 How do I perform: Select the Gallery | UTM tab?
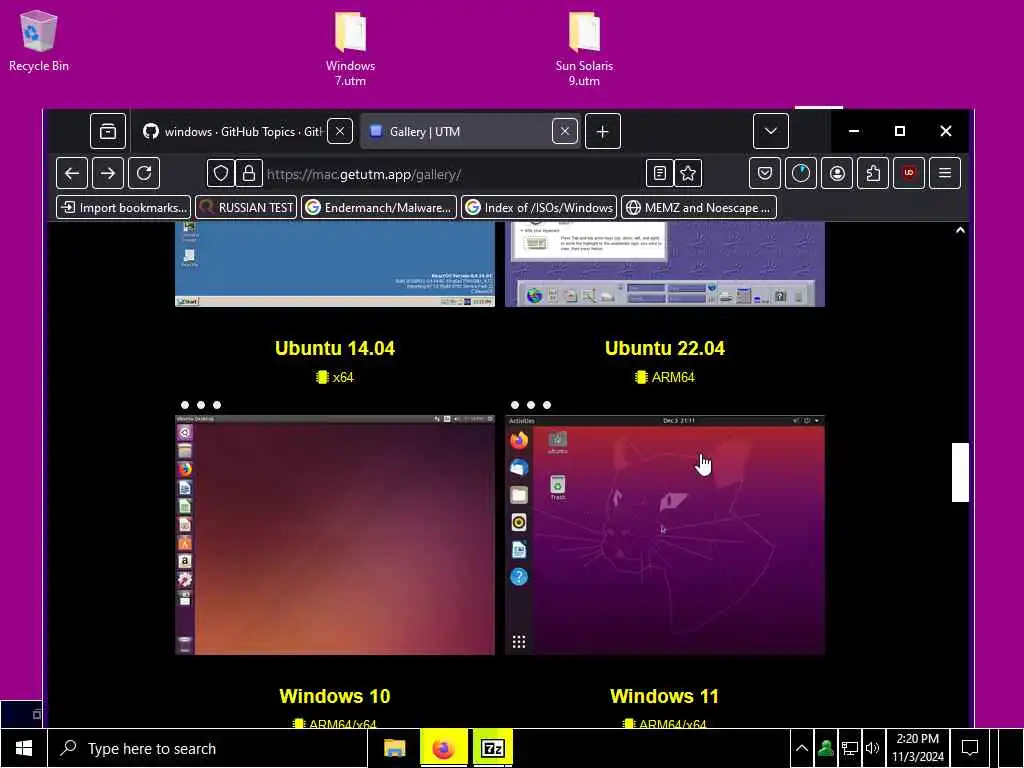pos(470,131)
